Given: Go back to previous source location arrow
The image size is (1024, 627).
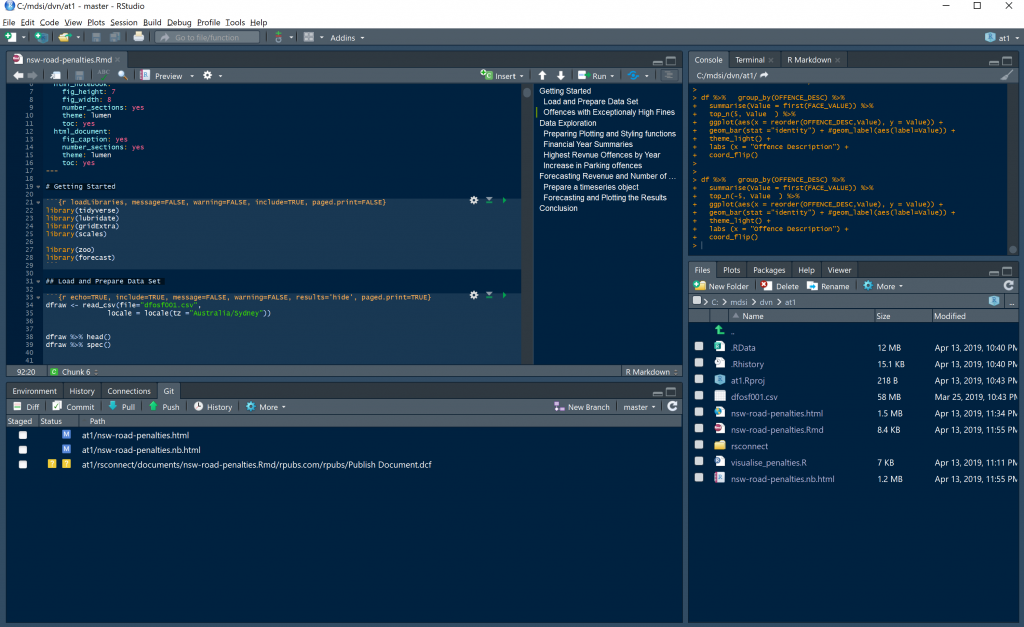Looking at the screenshot, I should (18, 76).
